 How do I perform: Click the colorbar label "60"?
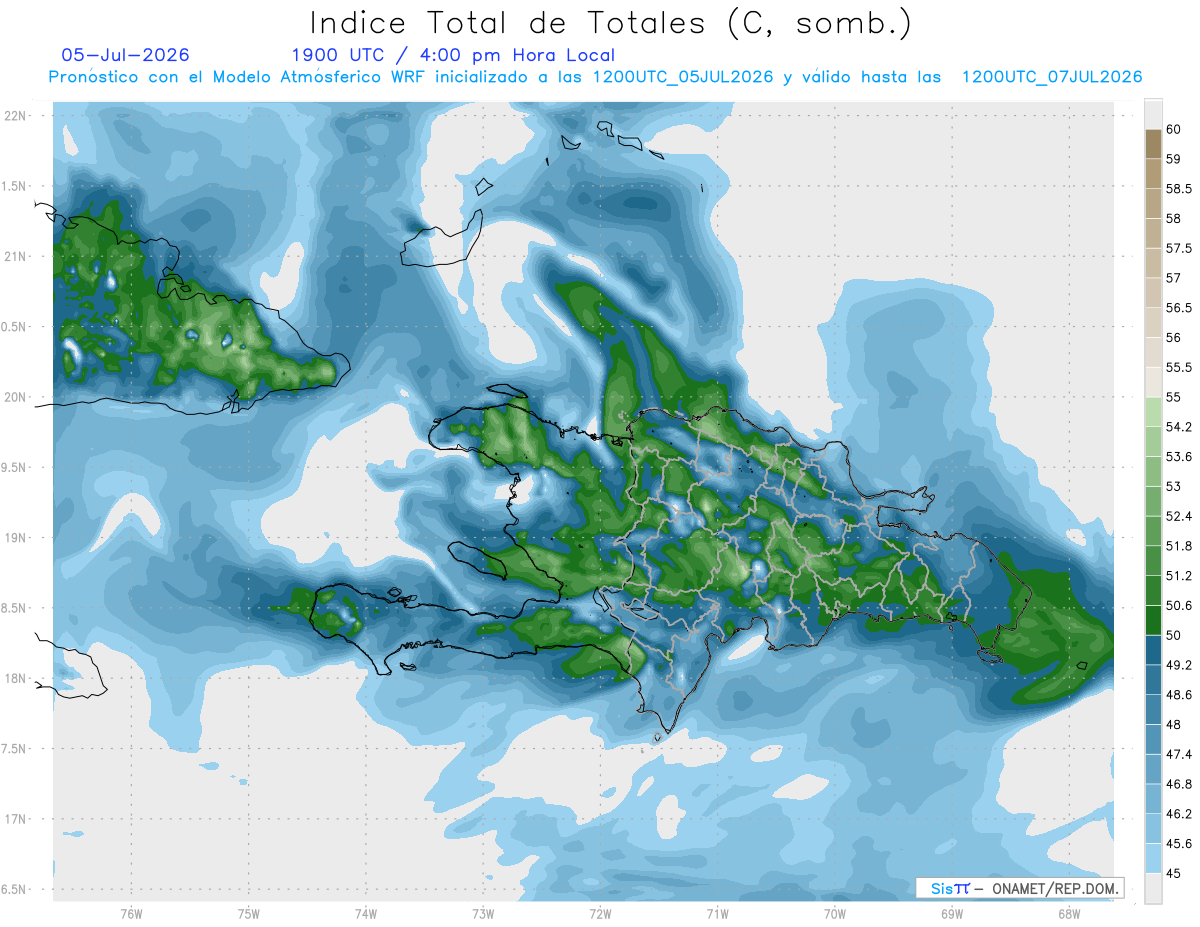click(1175, 129)
